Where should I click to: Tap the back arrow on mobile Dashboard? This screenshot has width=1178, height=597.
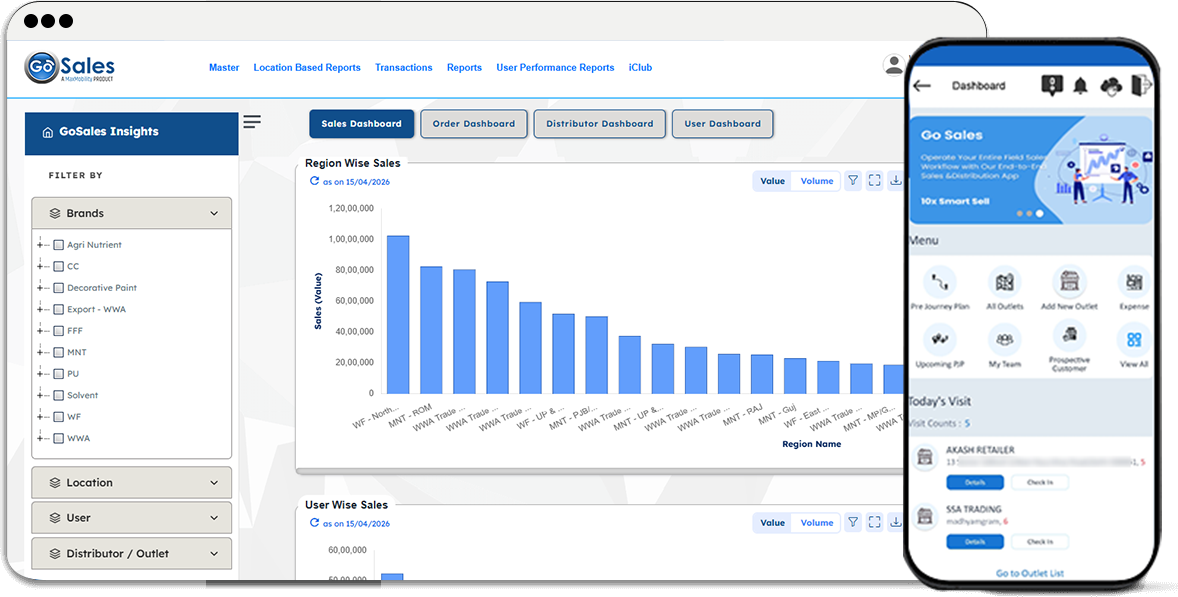point(922,86)
